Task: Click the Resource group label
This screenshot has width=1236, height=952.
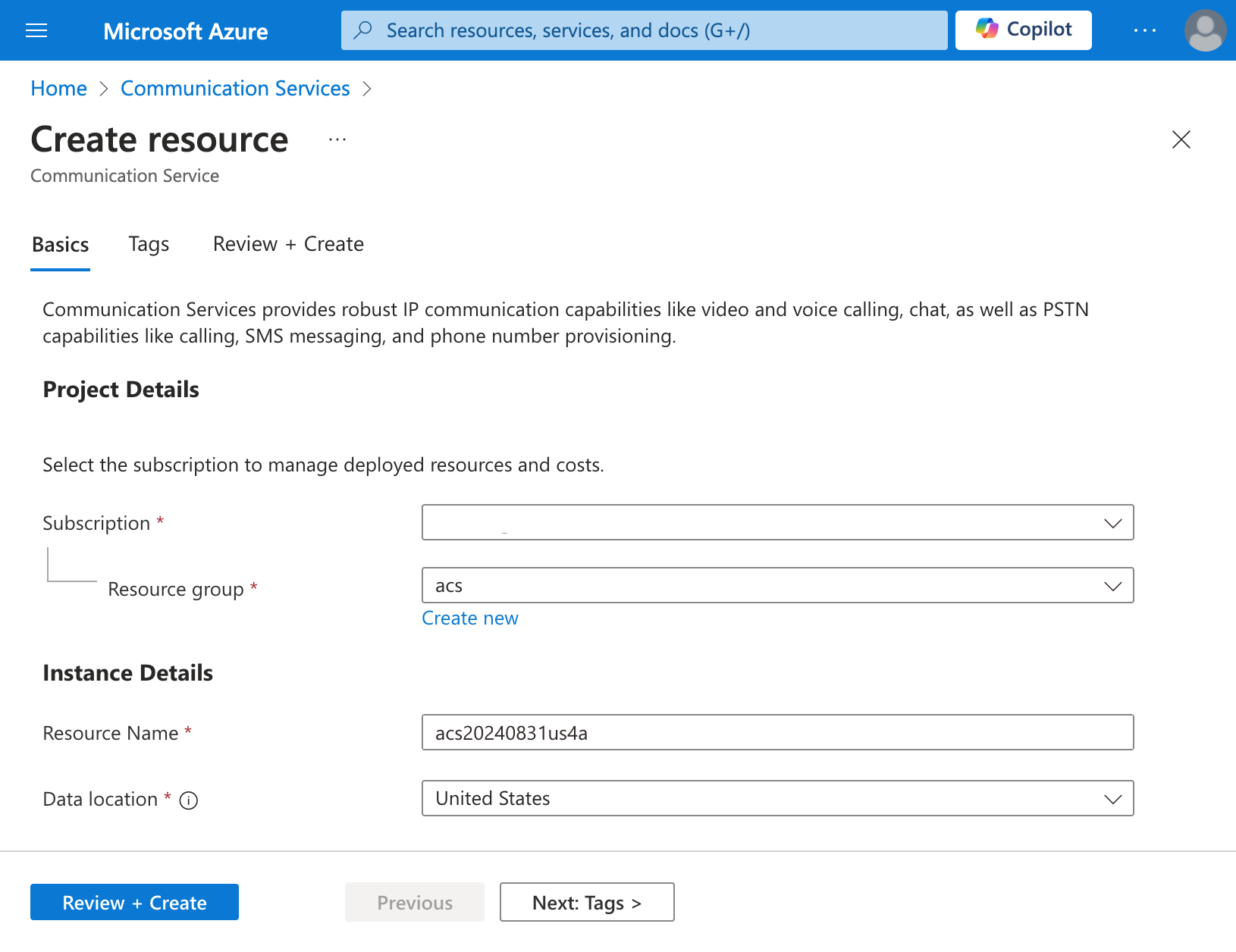Action: [x=176, y=589]
